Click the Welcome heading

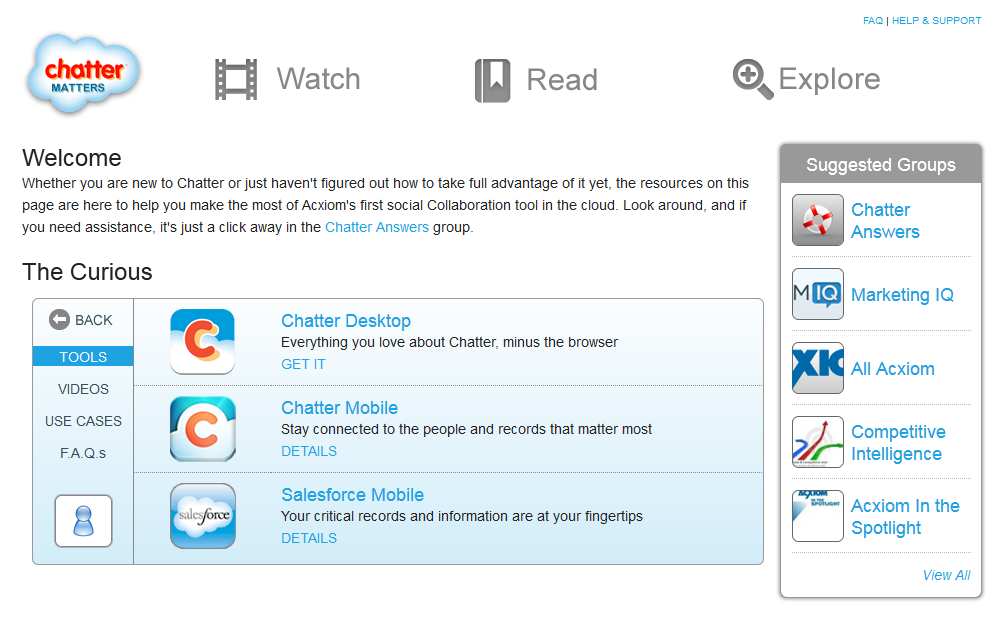click(72, 158)
